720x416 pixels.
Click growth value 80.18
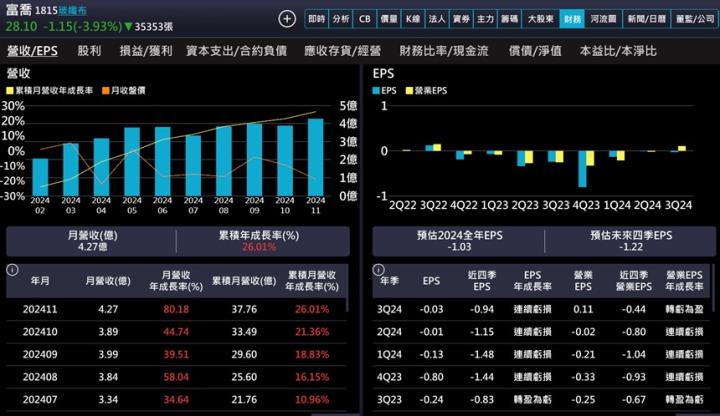(176, 309)
